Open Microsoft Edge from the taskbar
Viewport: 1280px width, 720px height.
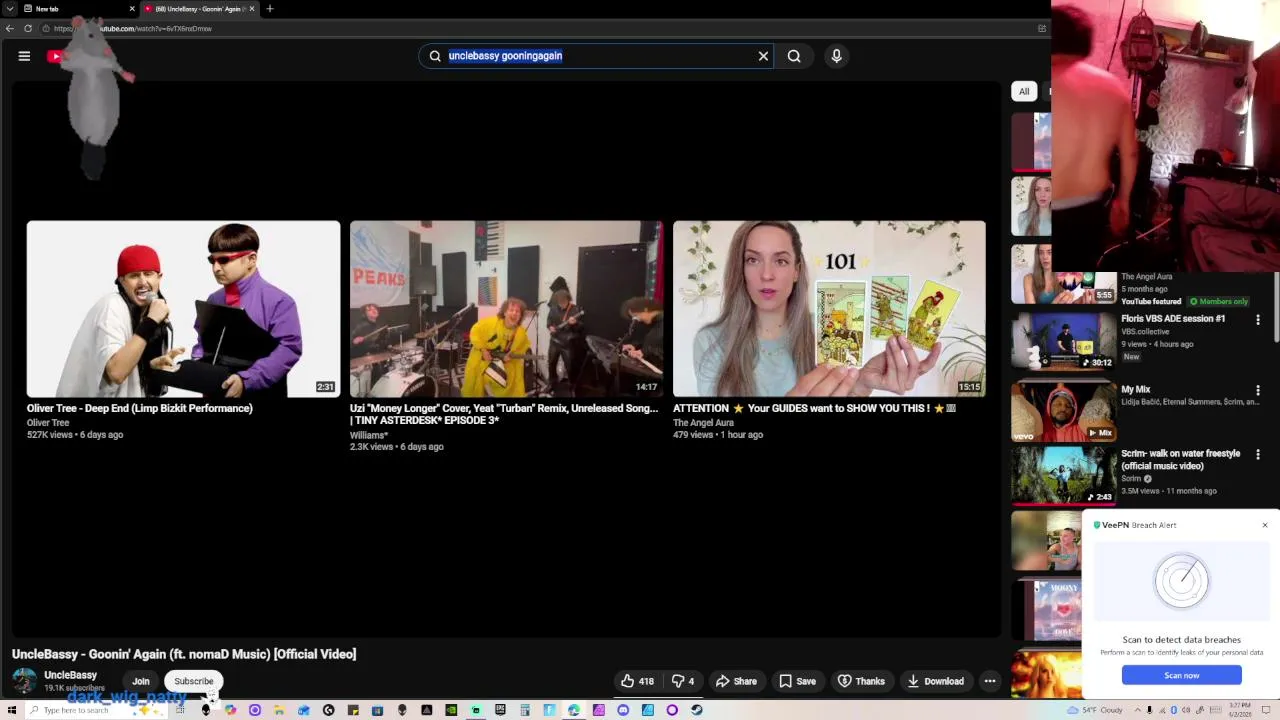[x=574, y=710]
